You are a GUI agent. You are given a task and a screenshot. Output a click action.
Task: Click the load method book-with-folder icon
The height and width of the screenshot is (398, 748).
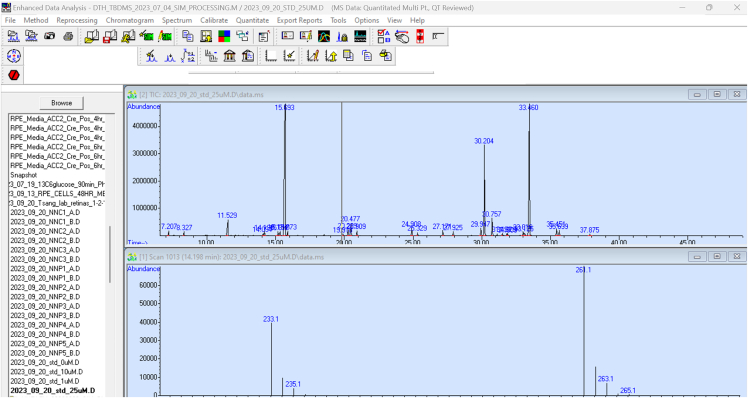92,36
